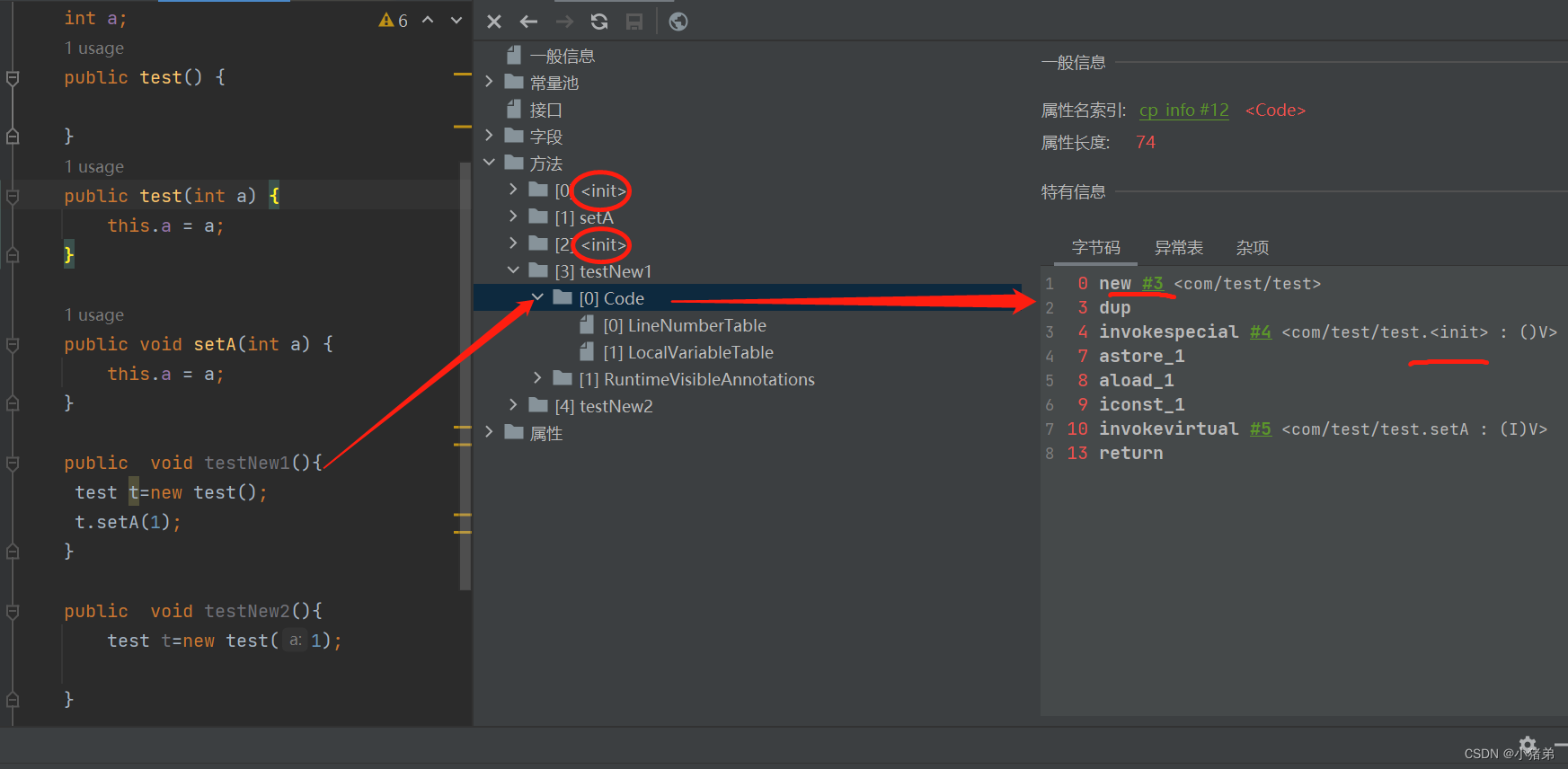Expand the [4] testNew2 node
The width and height of the screenshot is (1568, 769).
pyautogui.click(x=513, y=405)
